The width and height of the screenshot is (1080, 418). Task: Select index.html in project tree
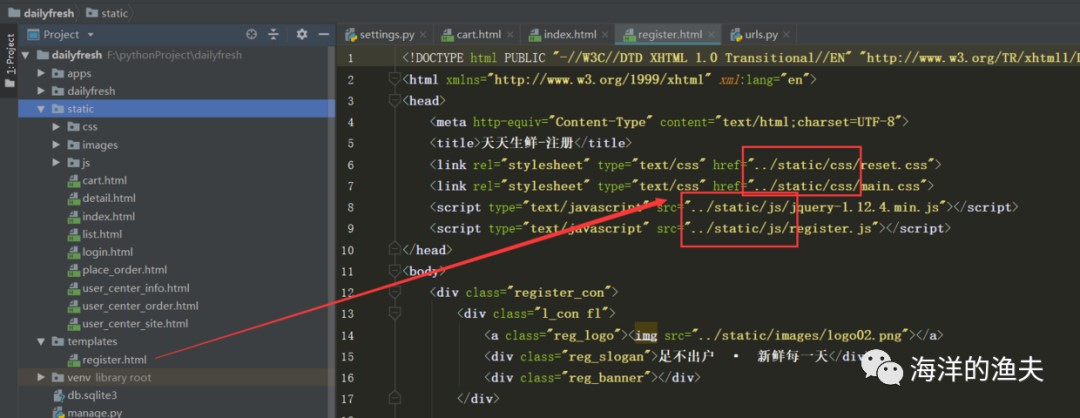(x=108, y=216)
